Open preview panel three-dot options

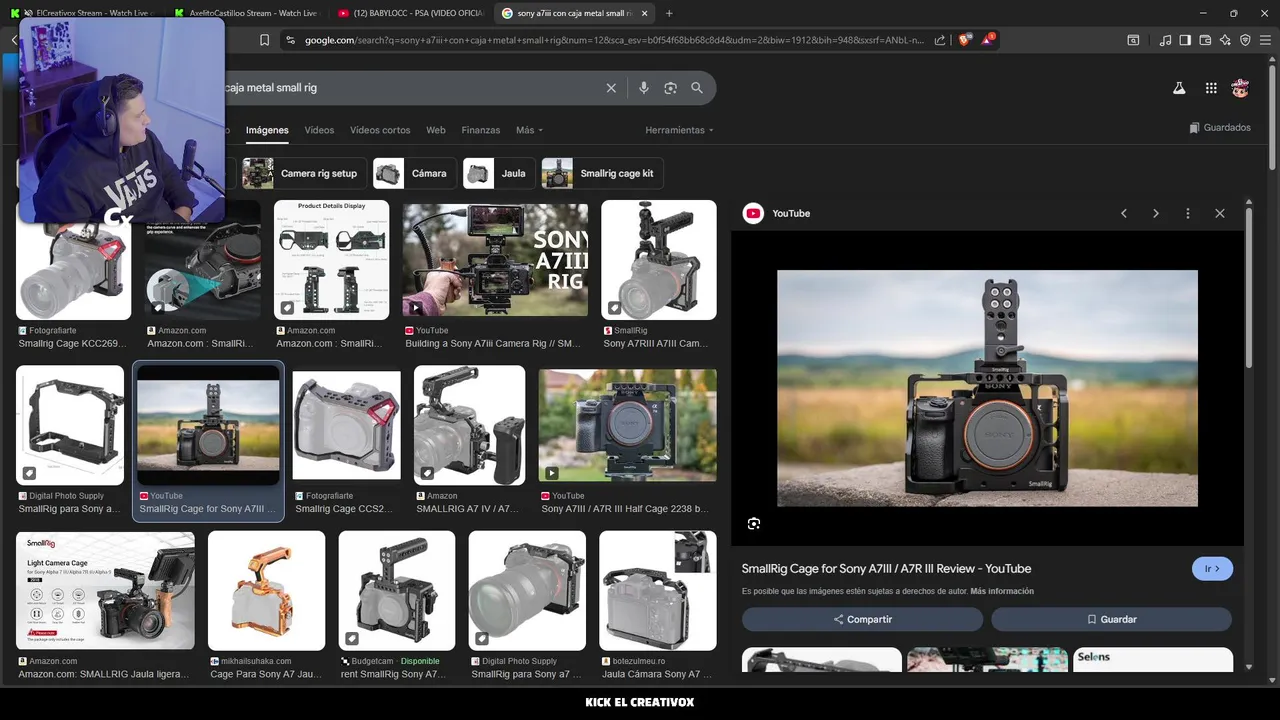(1188, 213)
